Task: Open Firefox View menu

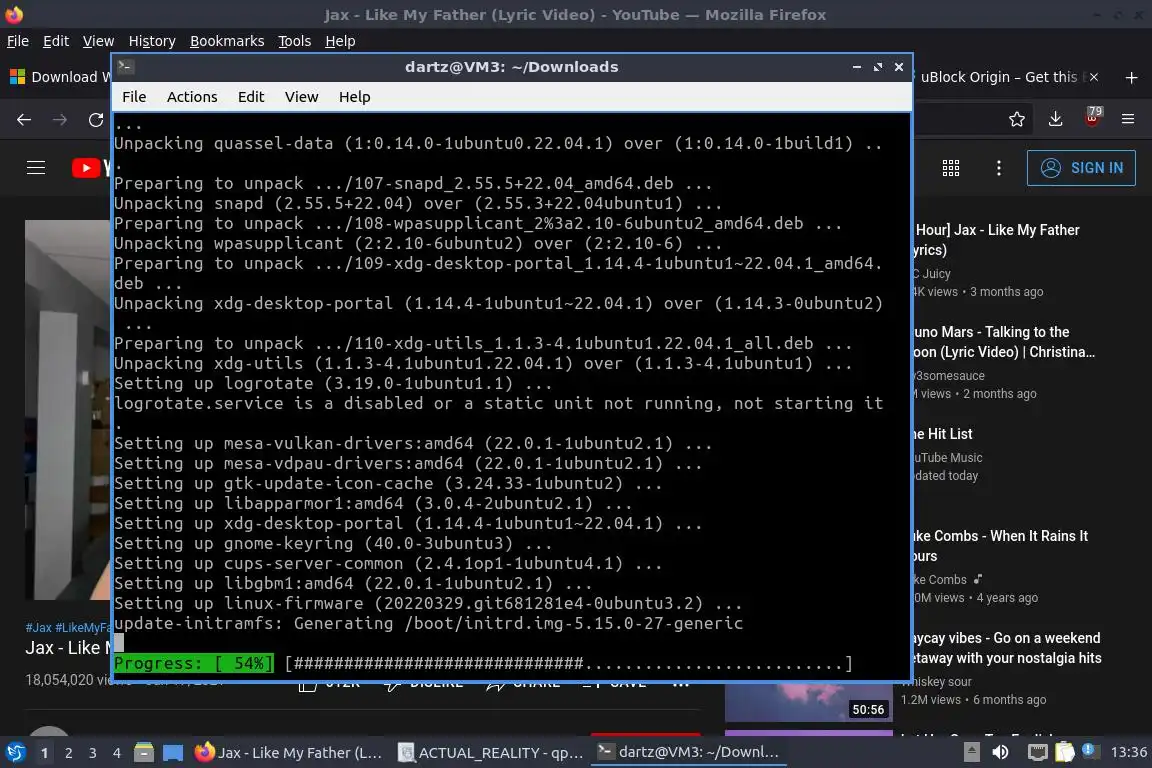Action: 98,41
